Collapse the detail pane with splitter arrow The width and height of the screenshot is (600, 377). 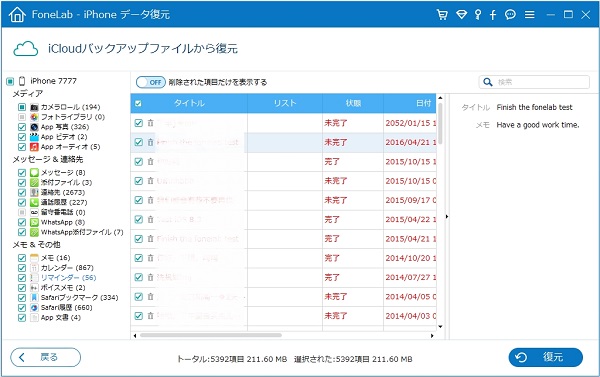pyautogui.click(x=447, y=217)
